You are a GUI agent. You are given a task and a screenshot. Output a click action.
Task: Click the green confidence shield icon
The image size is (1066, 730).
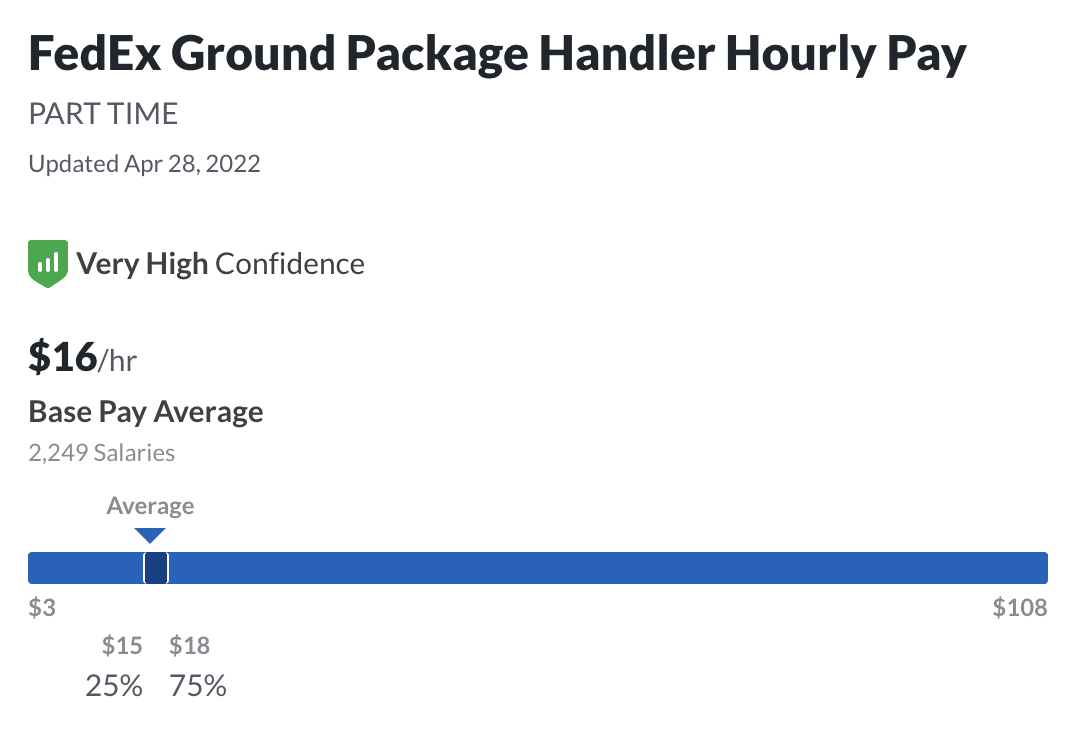[x=48, y=264]
